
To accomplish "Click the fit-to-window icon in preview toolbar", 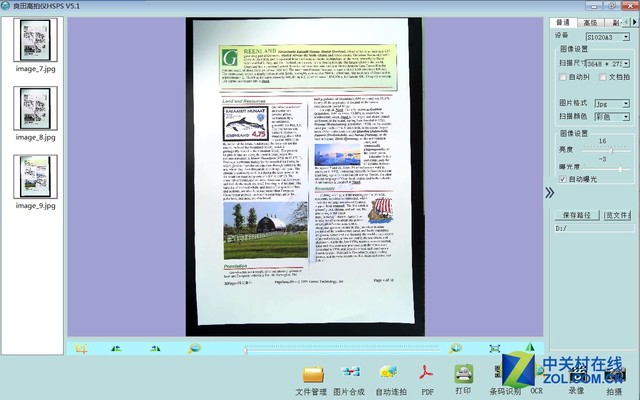I will pyautogui.click(x=495, y=348).
